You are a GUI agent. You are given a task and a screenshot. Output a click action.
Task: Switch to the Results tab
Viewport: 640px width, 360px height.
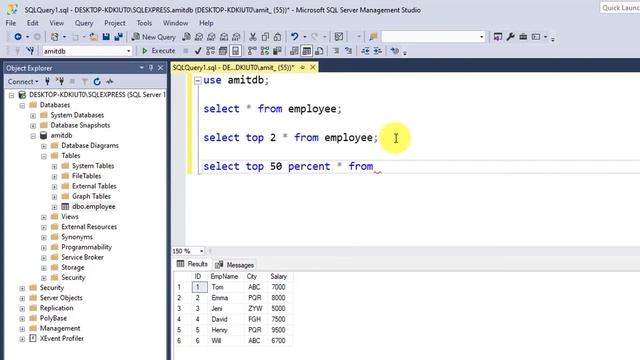(x=192, y=264)
